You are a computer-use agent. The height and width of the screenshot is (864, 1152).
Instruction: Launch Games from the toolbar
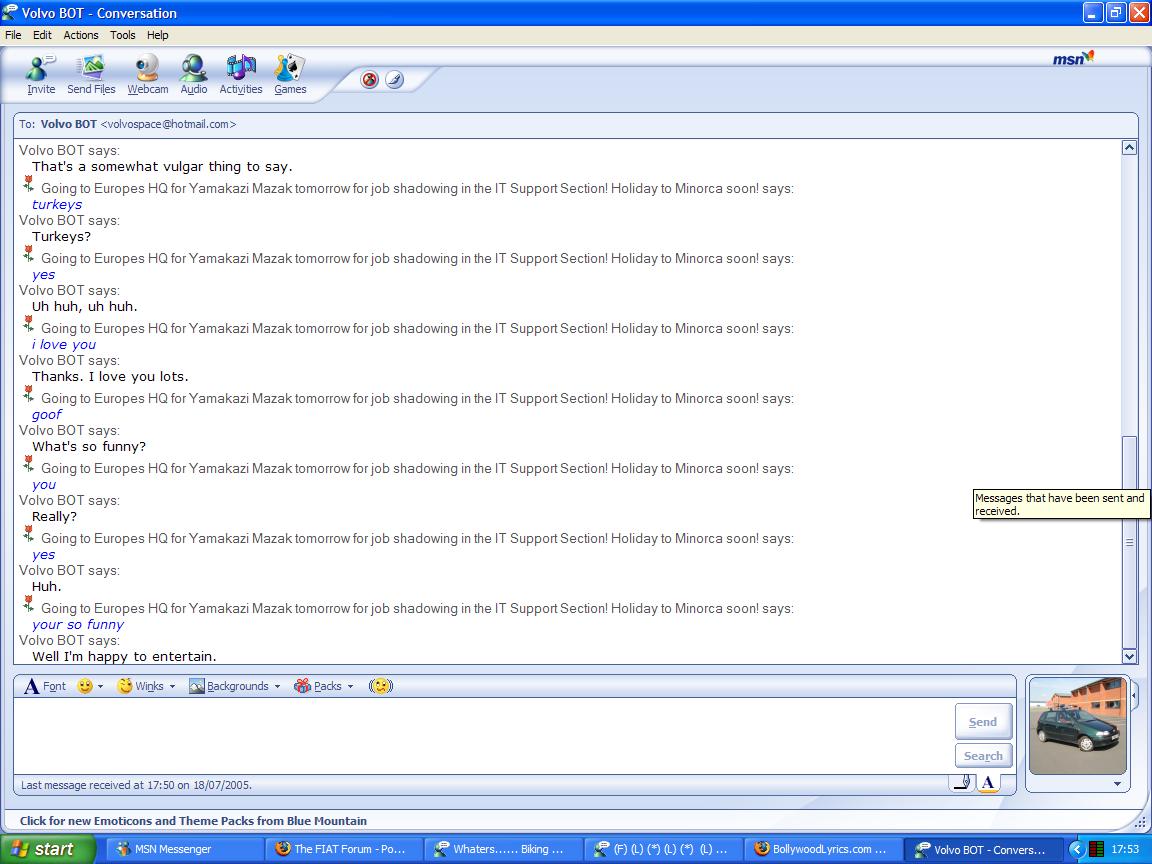point(290,74)
